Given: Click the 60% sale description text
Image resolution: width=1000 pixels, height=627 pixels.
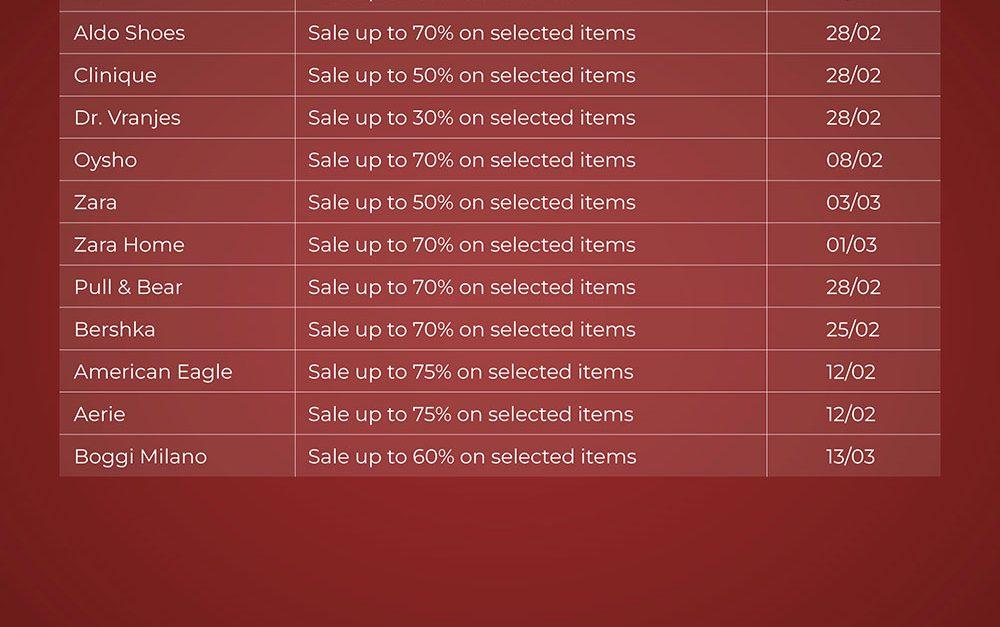Looking at the screenshot, I should pyautogui.click(x=471, y=457).
